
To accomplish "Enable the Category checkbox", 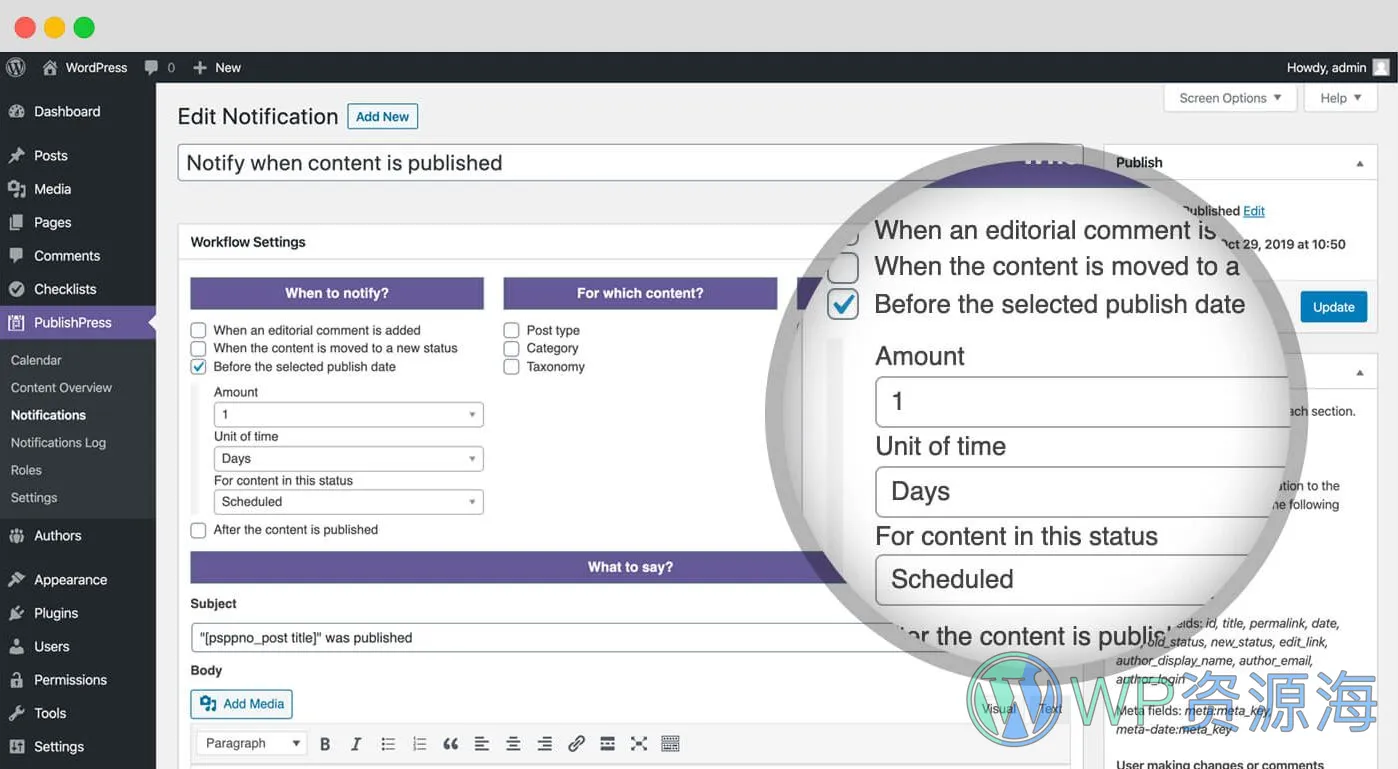I will [511, 348].
